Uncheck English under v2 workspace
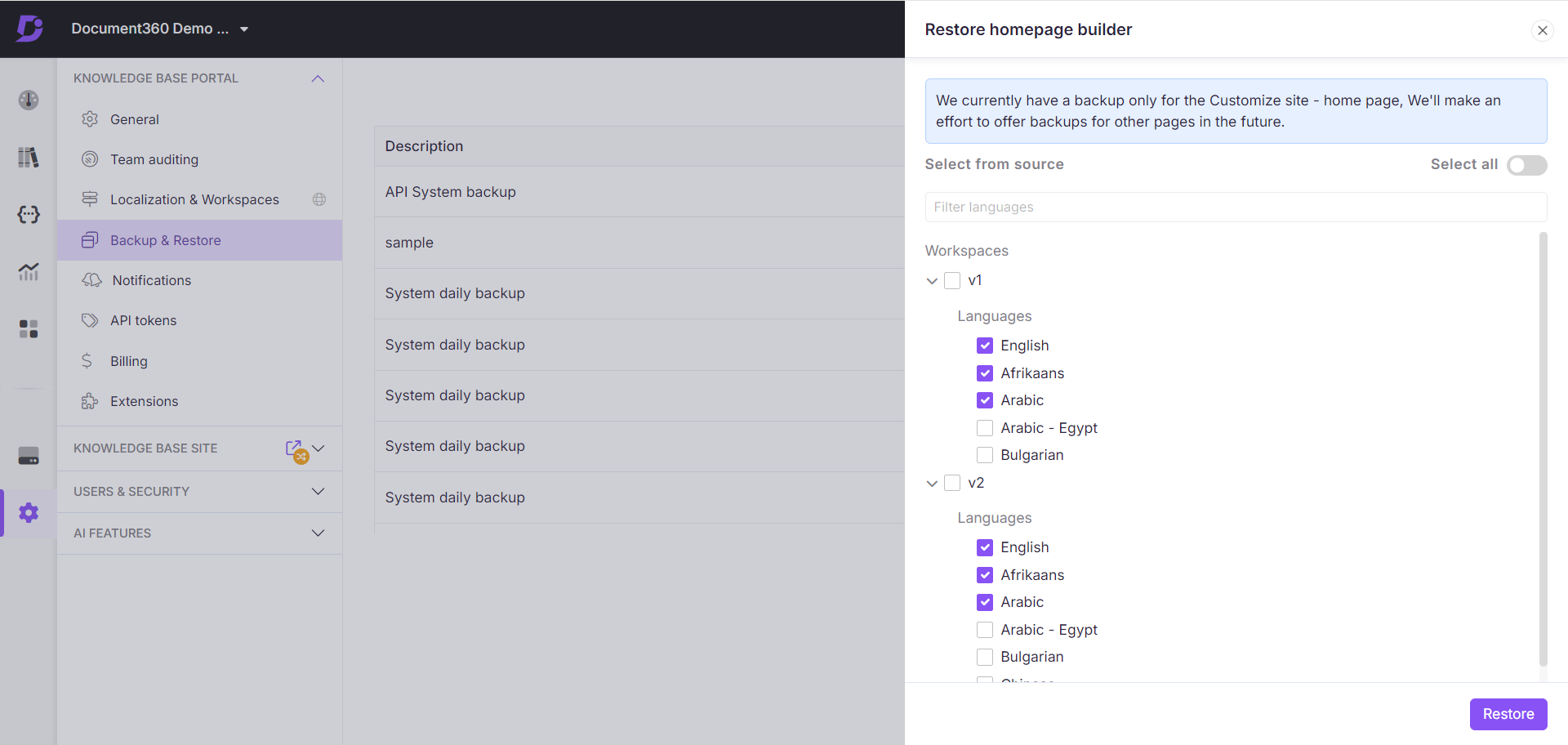The width and height of the screenshot is (1568, 745). tap(985, 547)
